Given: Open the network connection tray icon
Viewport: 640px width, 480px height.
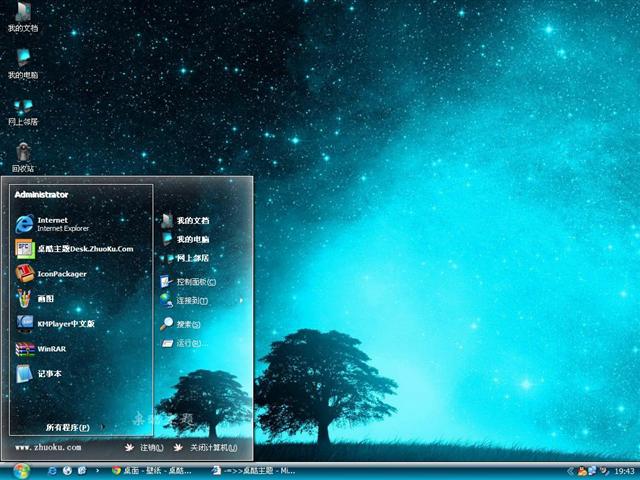Looking at the screenshot, I should tap(592, 471).
